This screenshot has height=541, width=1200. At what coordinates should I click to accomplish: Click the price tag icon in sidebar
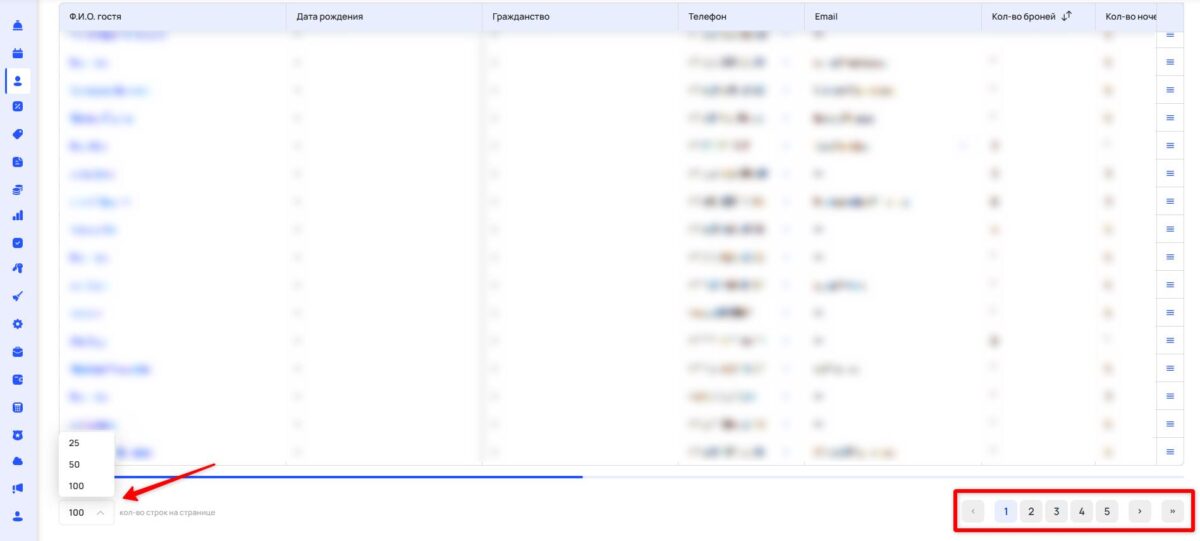point(18,134)
